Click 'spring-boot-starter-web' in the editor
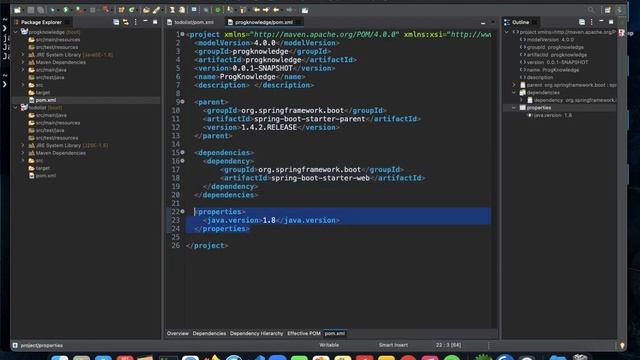This screenshot has width=640, height=360. [x=320, y=178]
